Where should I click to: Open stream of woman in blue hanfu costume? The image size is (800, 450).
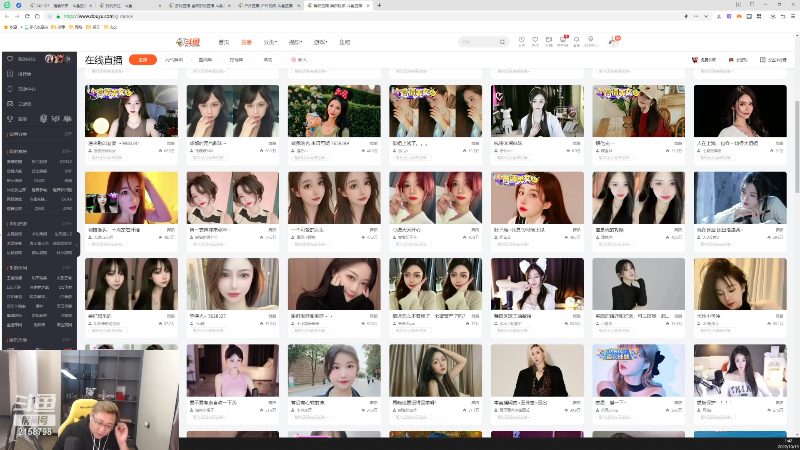pyautogui.click(x=740, y=197)
